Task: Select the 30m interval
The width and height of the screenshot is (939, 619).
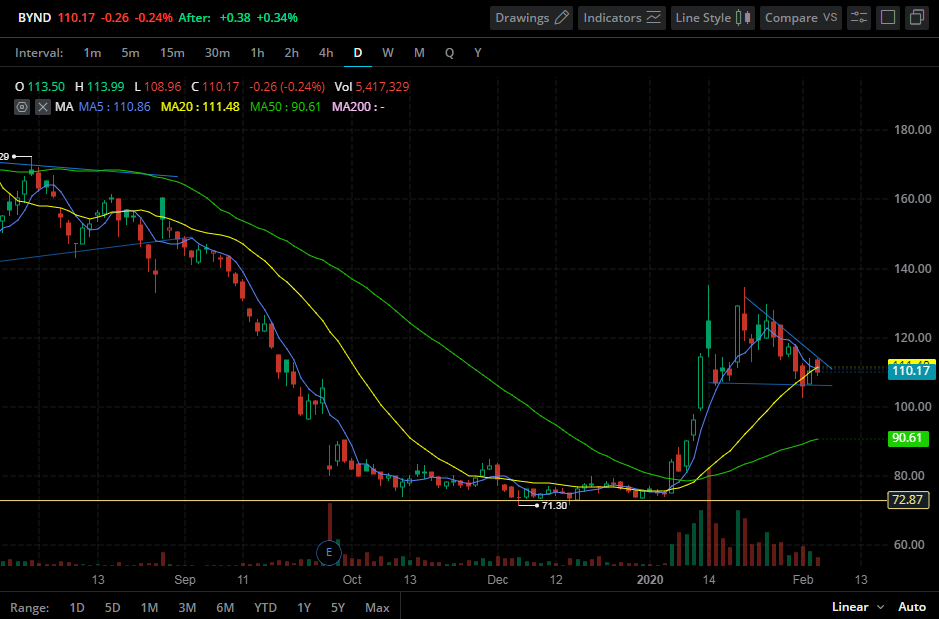Action: [217, 53]
